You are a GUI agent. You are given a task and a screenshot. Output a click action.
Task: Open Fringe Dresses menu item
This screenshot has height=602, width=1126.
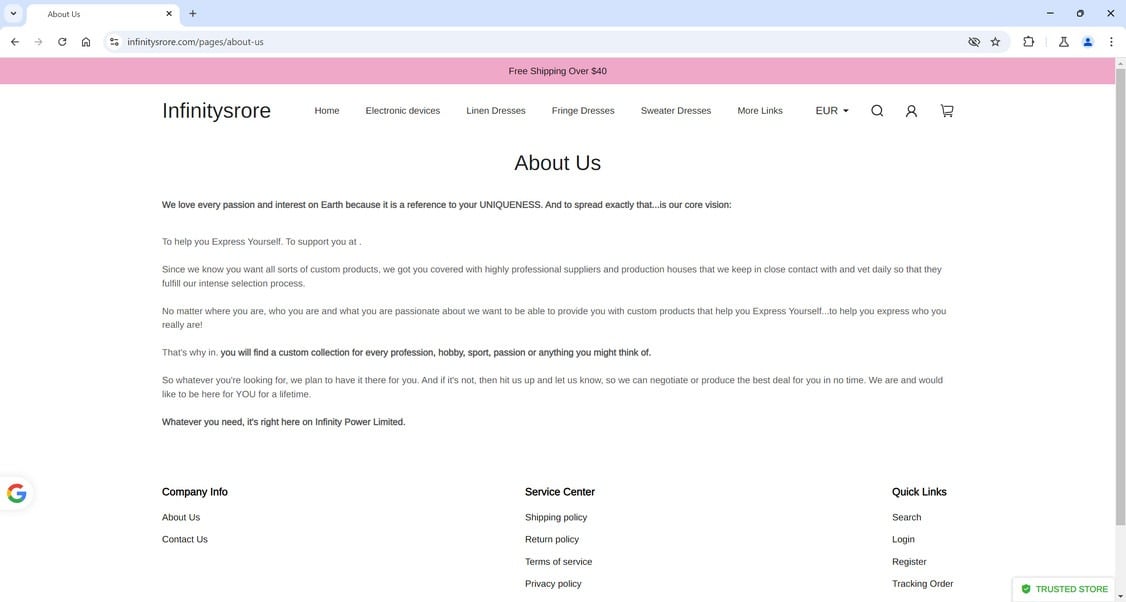tap(583, 111)
